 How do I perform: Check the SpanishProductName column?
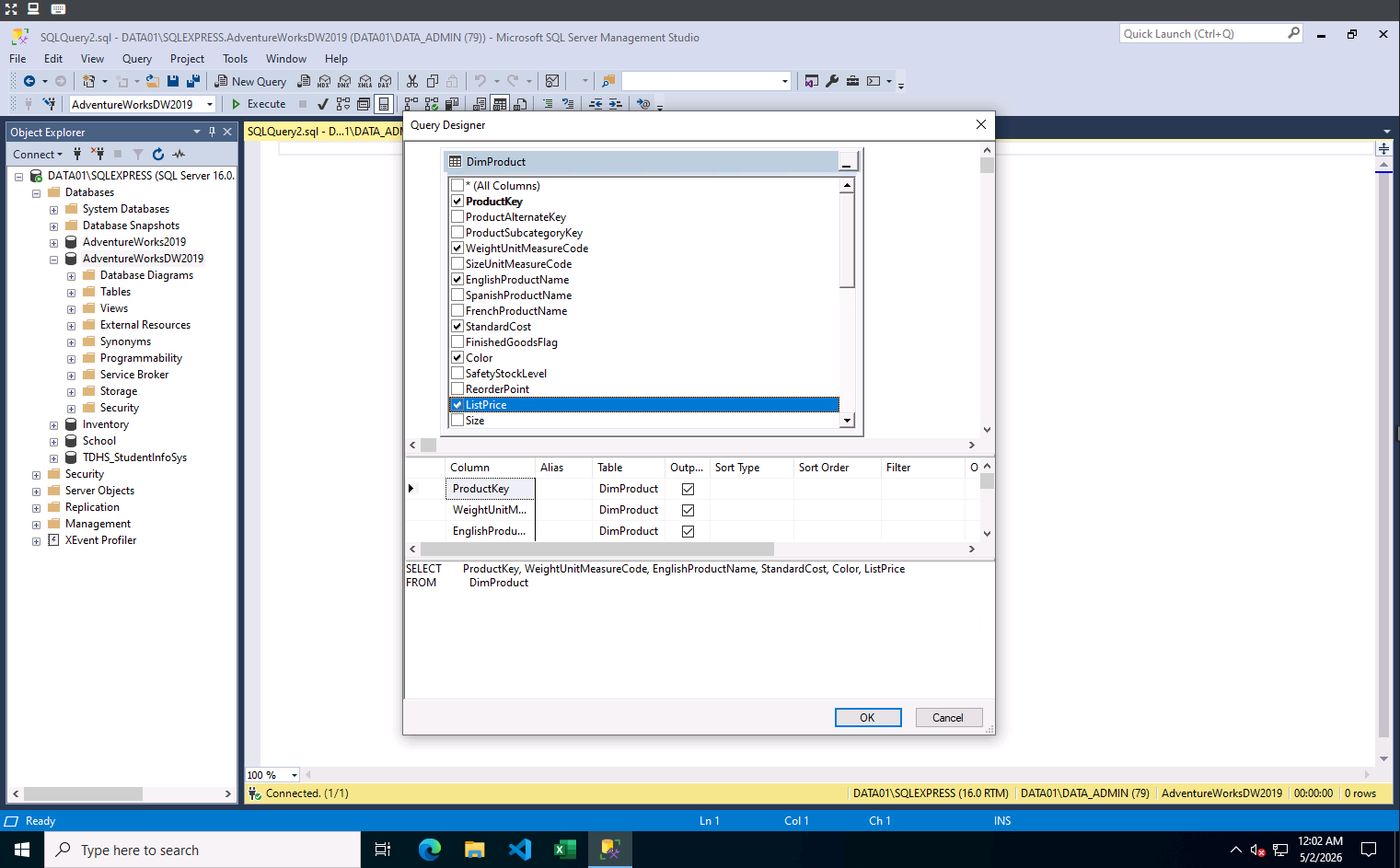pyautogui.click(x=457, y=295)
